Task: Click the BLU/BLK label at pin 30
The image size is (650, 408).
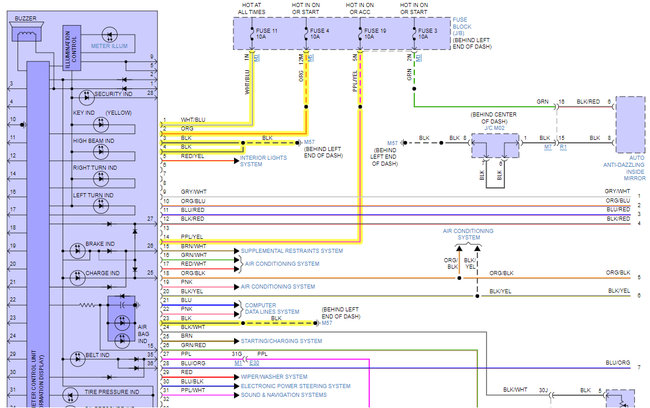Action: pos(192,381)
